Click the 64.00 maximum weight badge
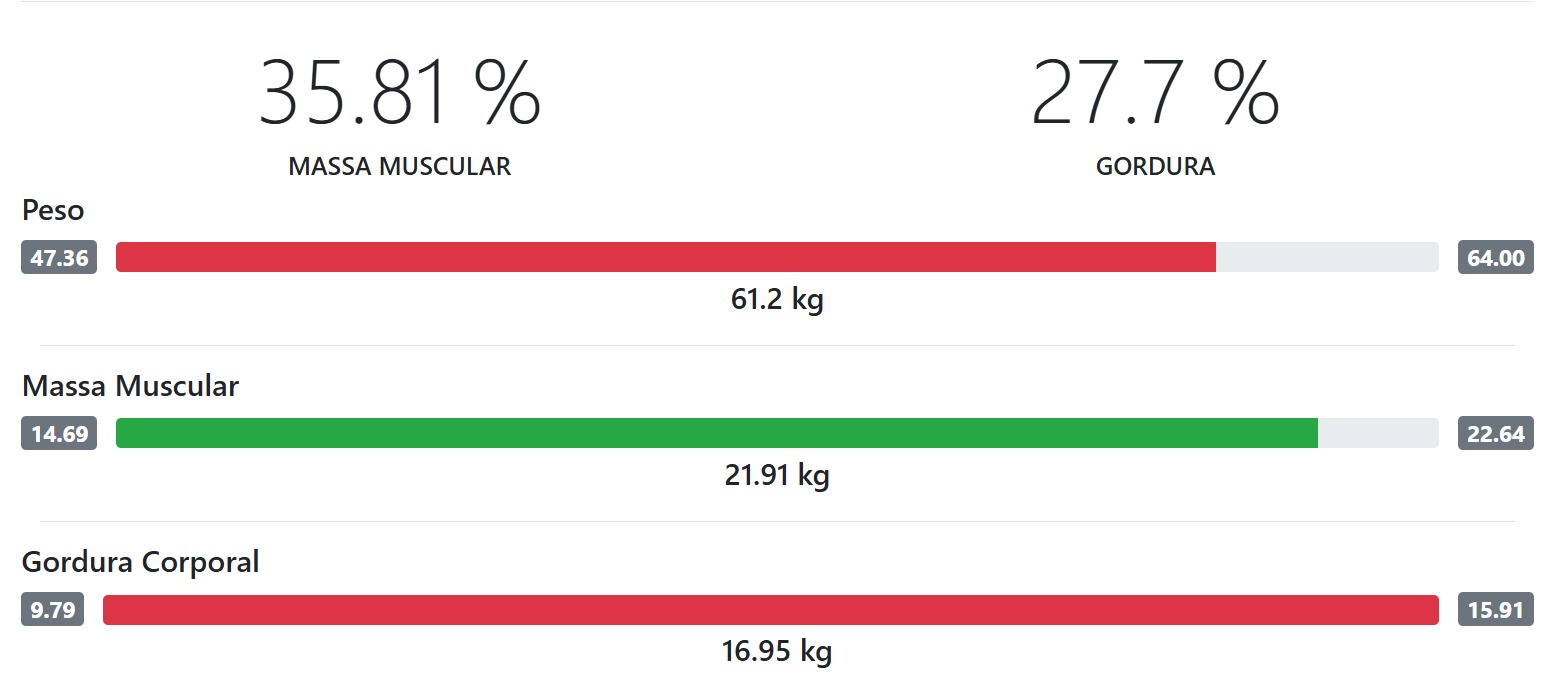The height and width of the screenshot is (677, 1564). (x=1496, y=258)
